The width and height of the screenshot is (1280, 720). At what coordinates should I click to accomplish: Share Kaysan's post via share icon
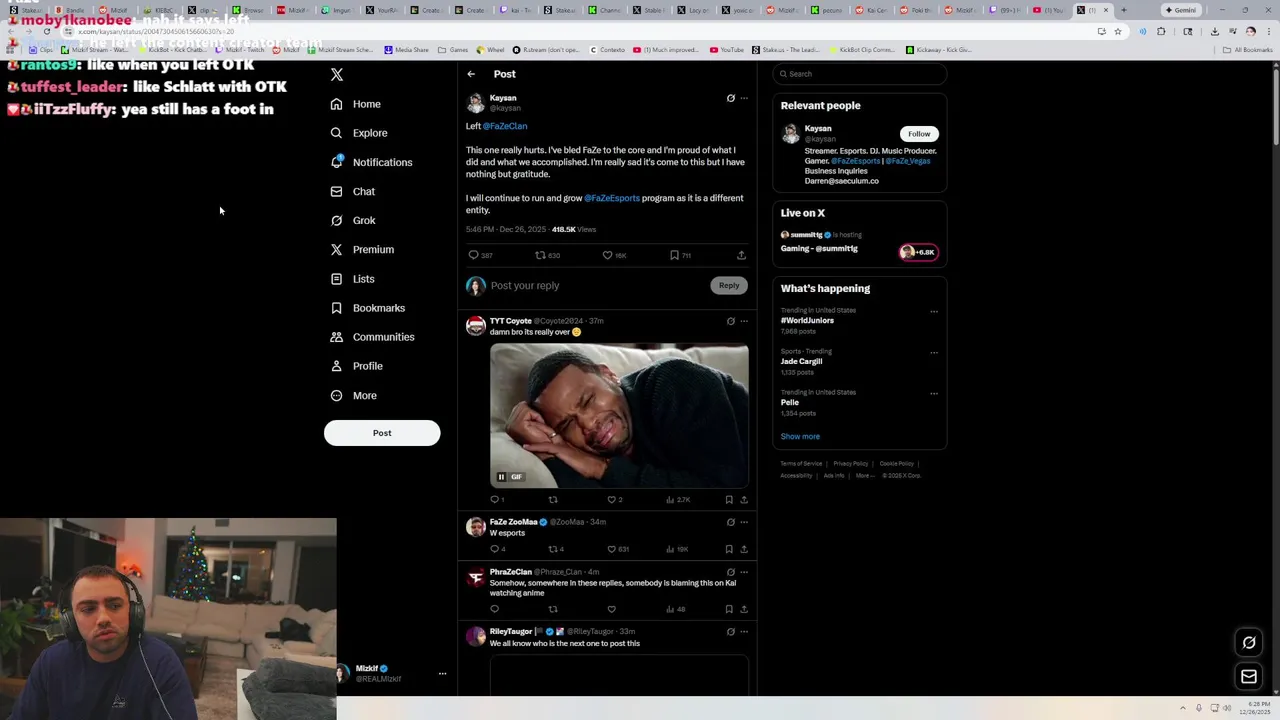(x=741, y=255)
